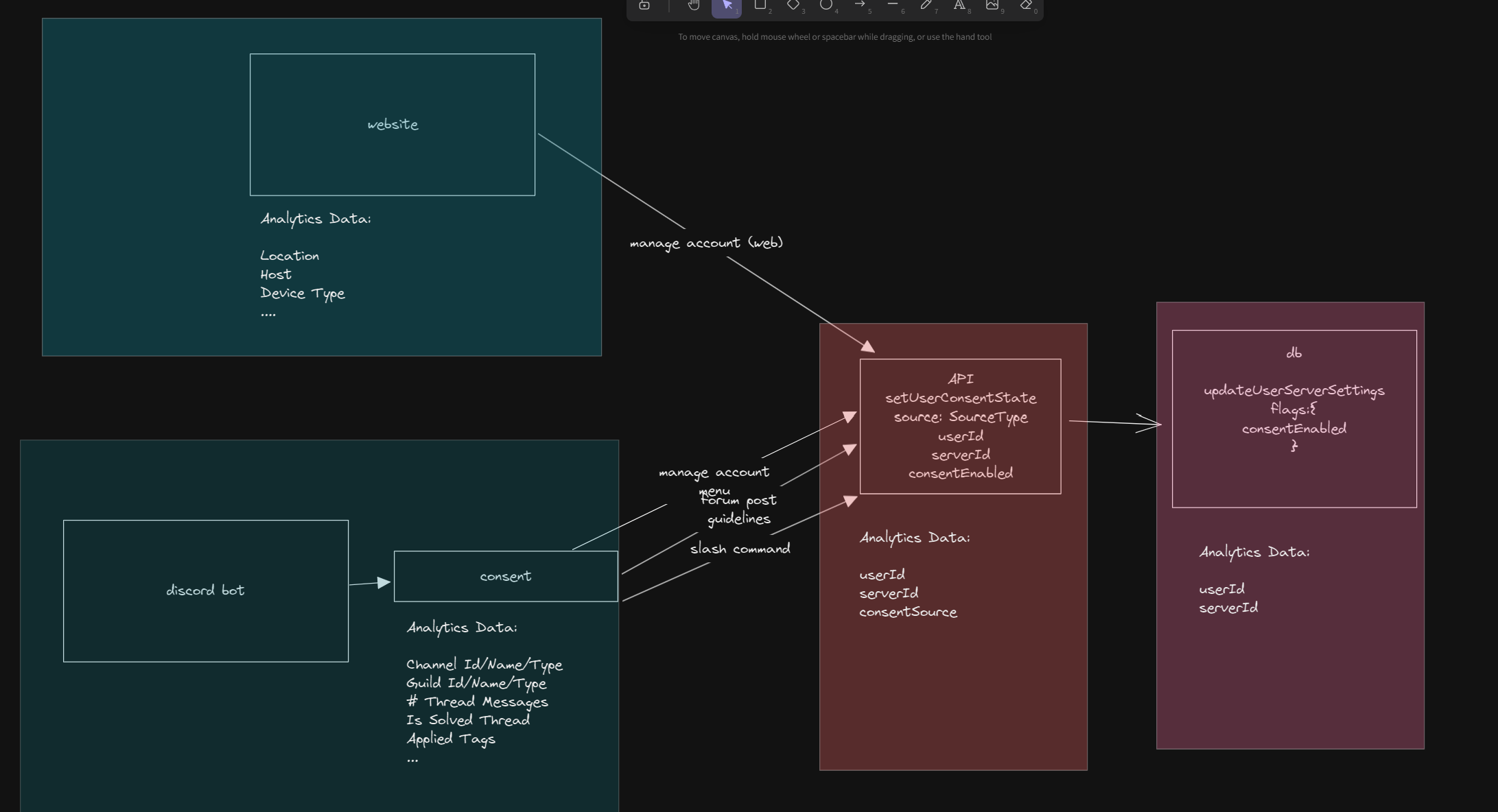This screenshot has height=812, width=1498.
Task: Click the 'consentSource' analytics text
Action: pos(908,612)
